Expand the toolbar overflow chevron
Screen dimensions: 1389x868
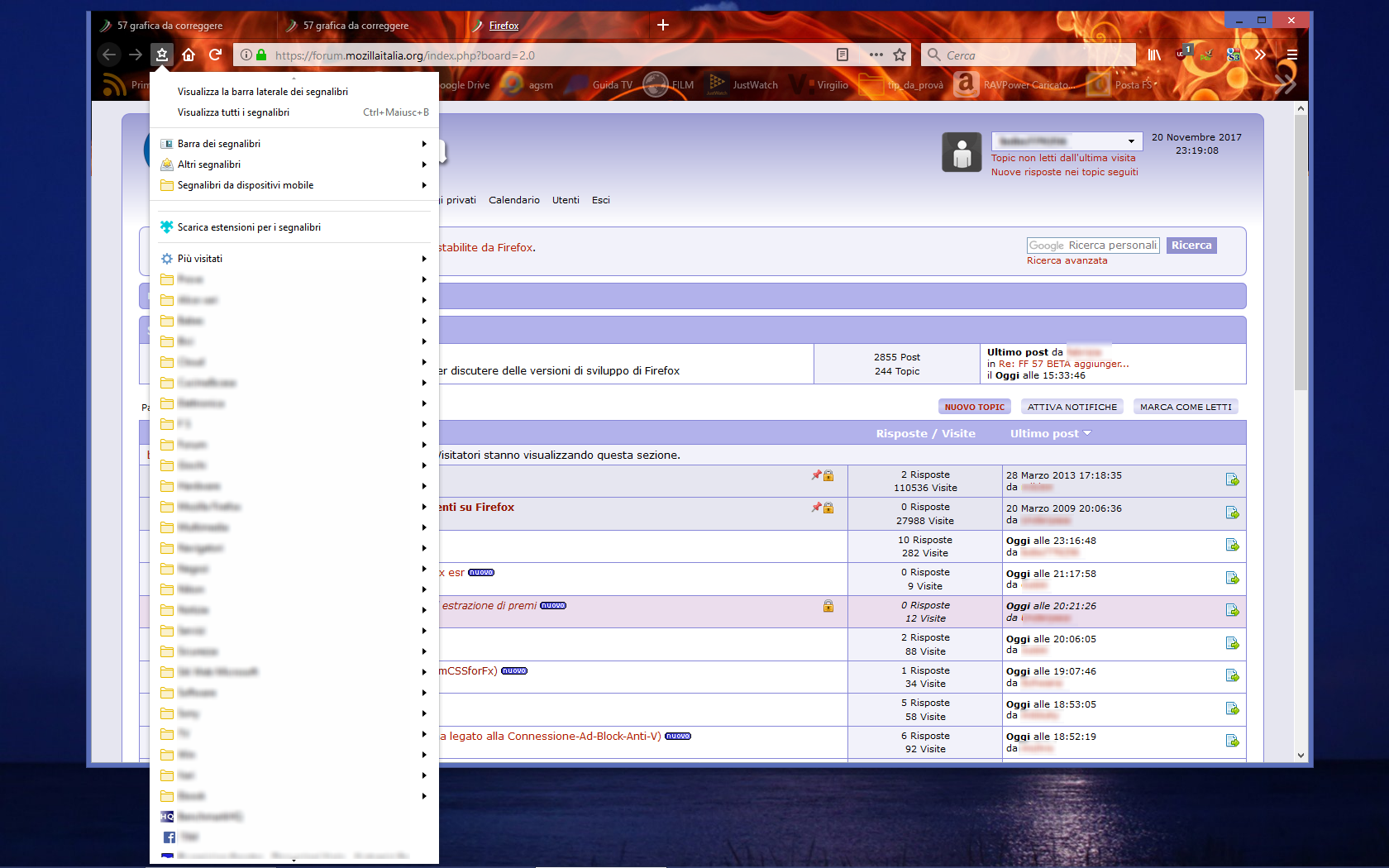coord(1260,55)
